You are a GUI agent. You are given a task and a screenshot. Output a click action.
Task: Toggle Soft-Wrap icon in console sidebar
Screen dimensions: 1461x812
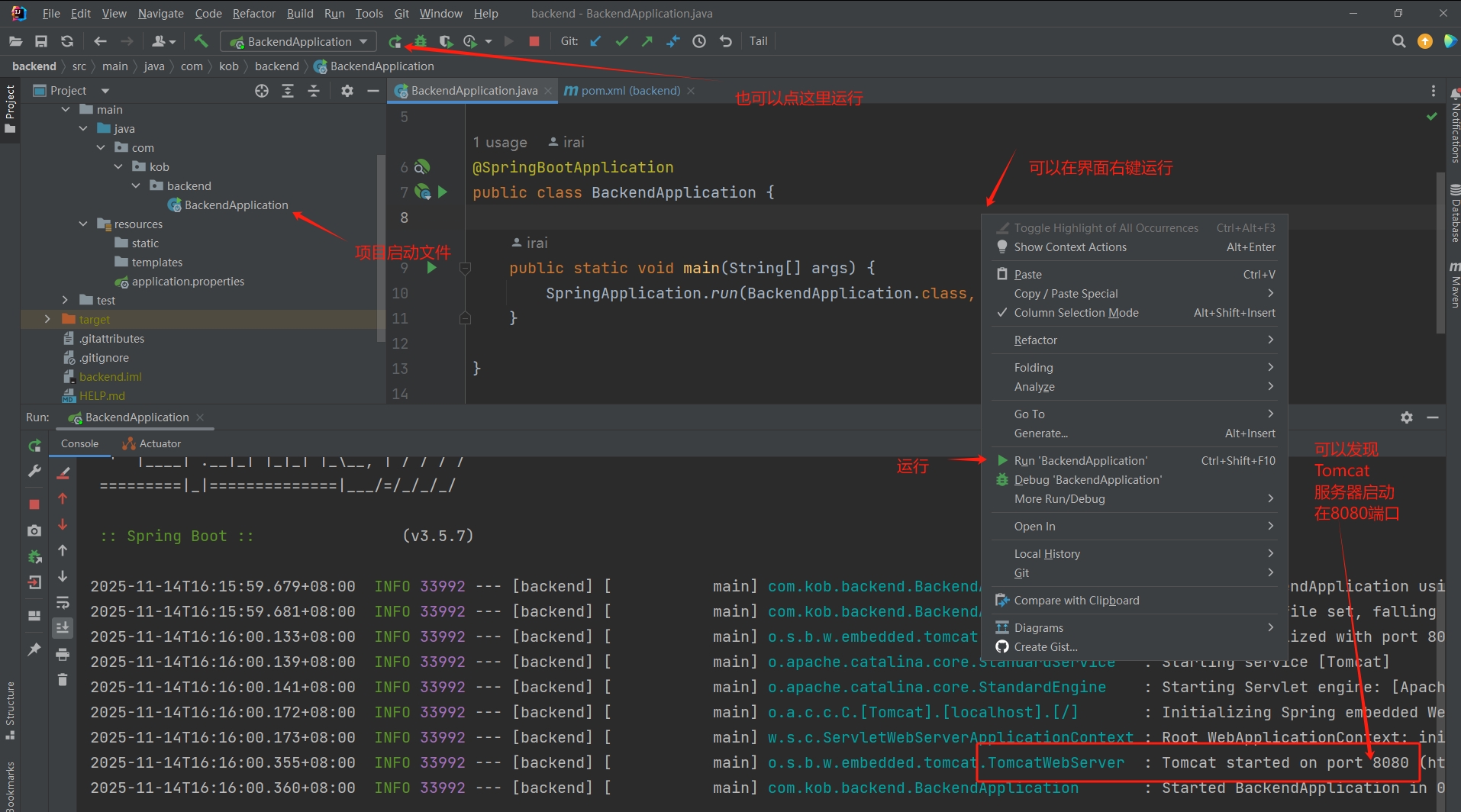pyautogui.click(x=63, y=602)
